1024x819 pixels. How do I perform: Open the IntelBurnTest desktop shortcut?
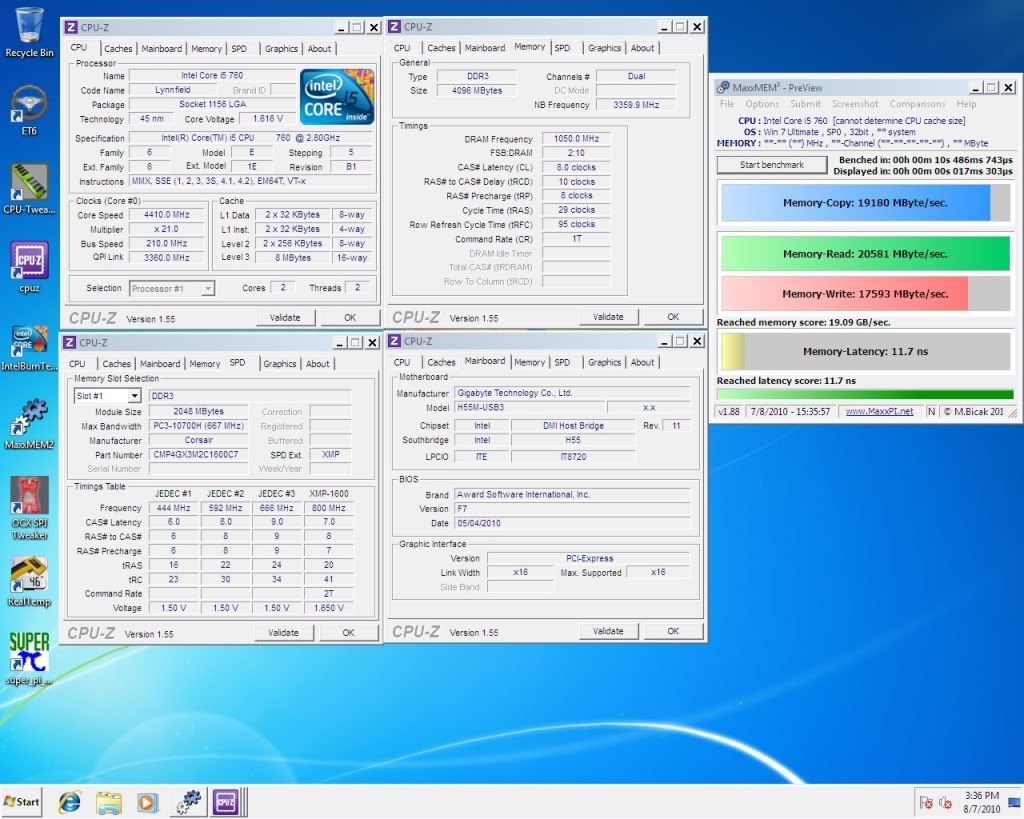(29, 343)
